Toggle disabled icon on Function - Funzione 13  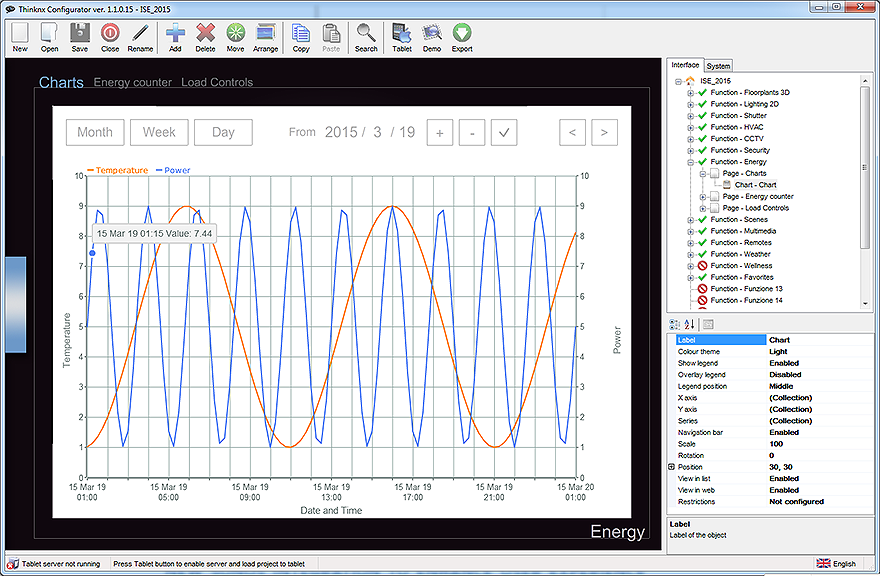point(702,289)
